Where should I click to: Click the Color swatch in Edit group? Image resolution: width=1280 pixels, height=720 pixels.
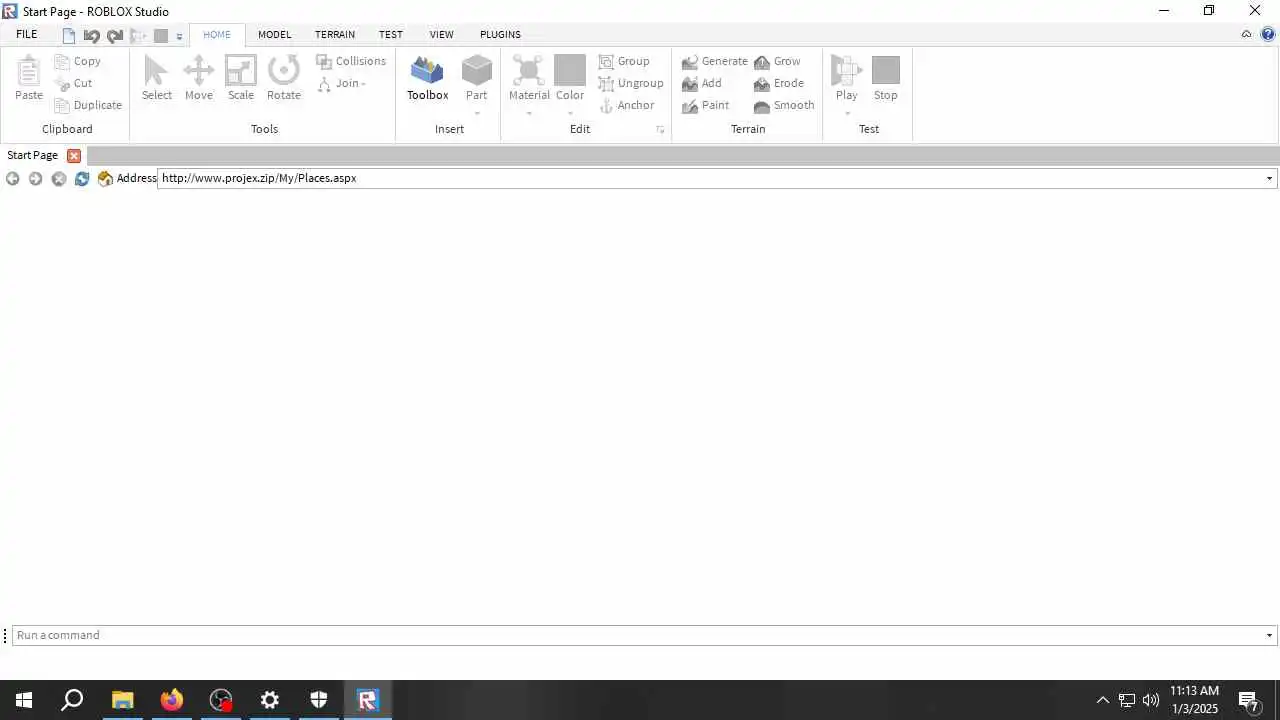[570, 70]
